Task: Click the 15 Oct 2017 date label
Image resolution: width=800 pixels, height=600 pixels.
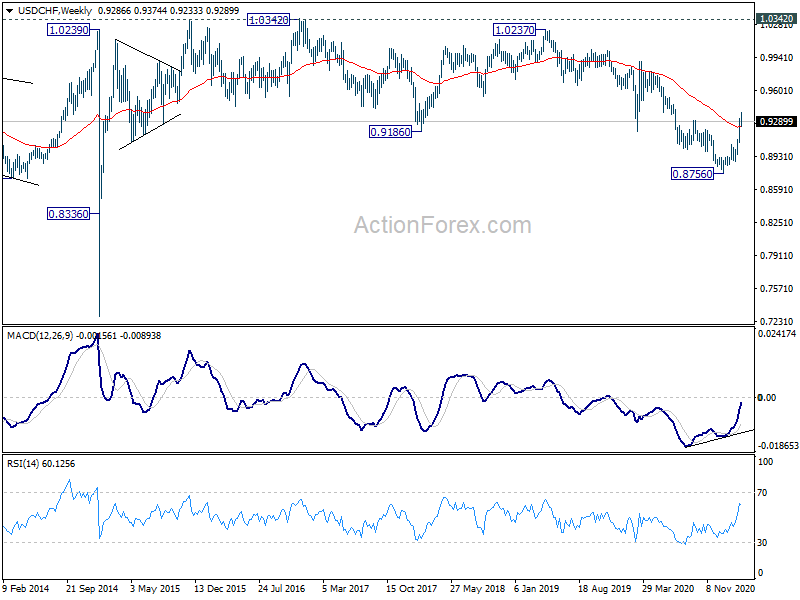Action: tap(411, 589)
